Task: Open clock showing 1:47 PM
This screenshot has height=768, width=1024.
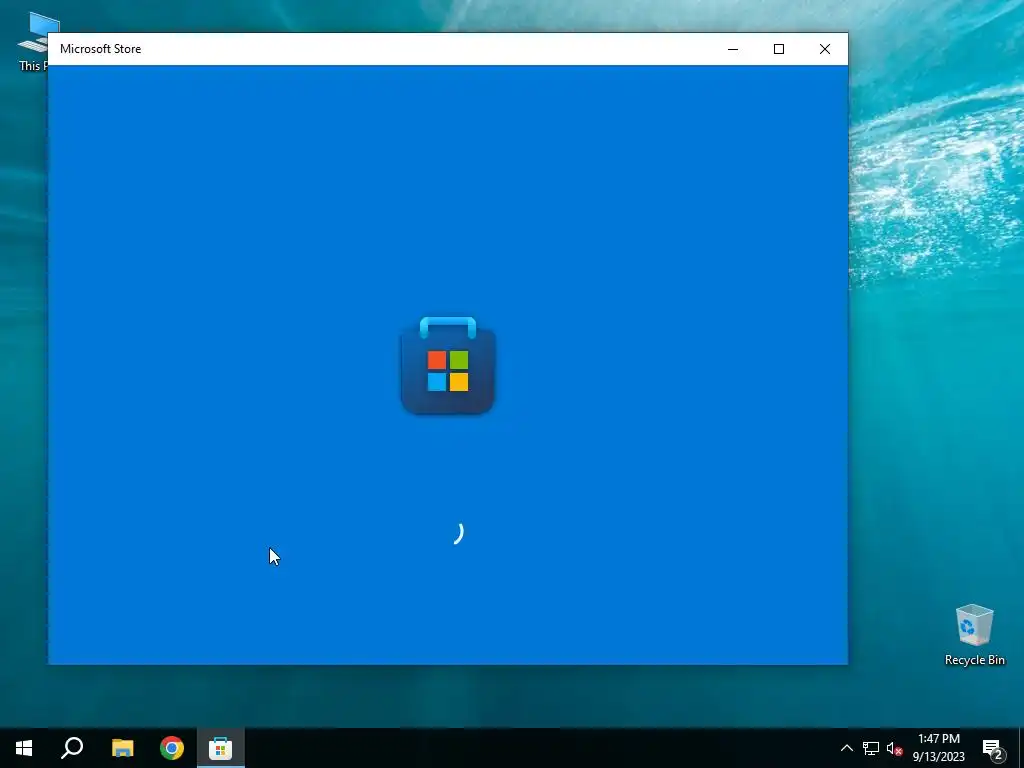Action: [x=938, y=748]
